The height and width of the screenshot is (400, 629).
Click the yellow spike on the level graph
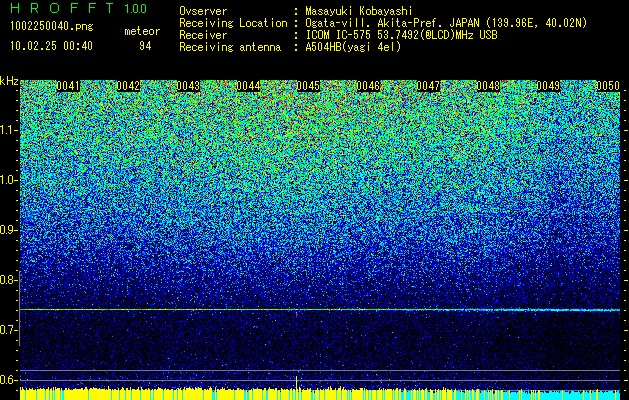296,382
